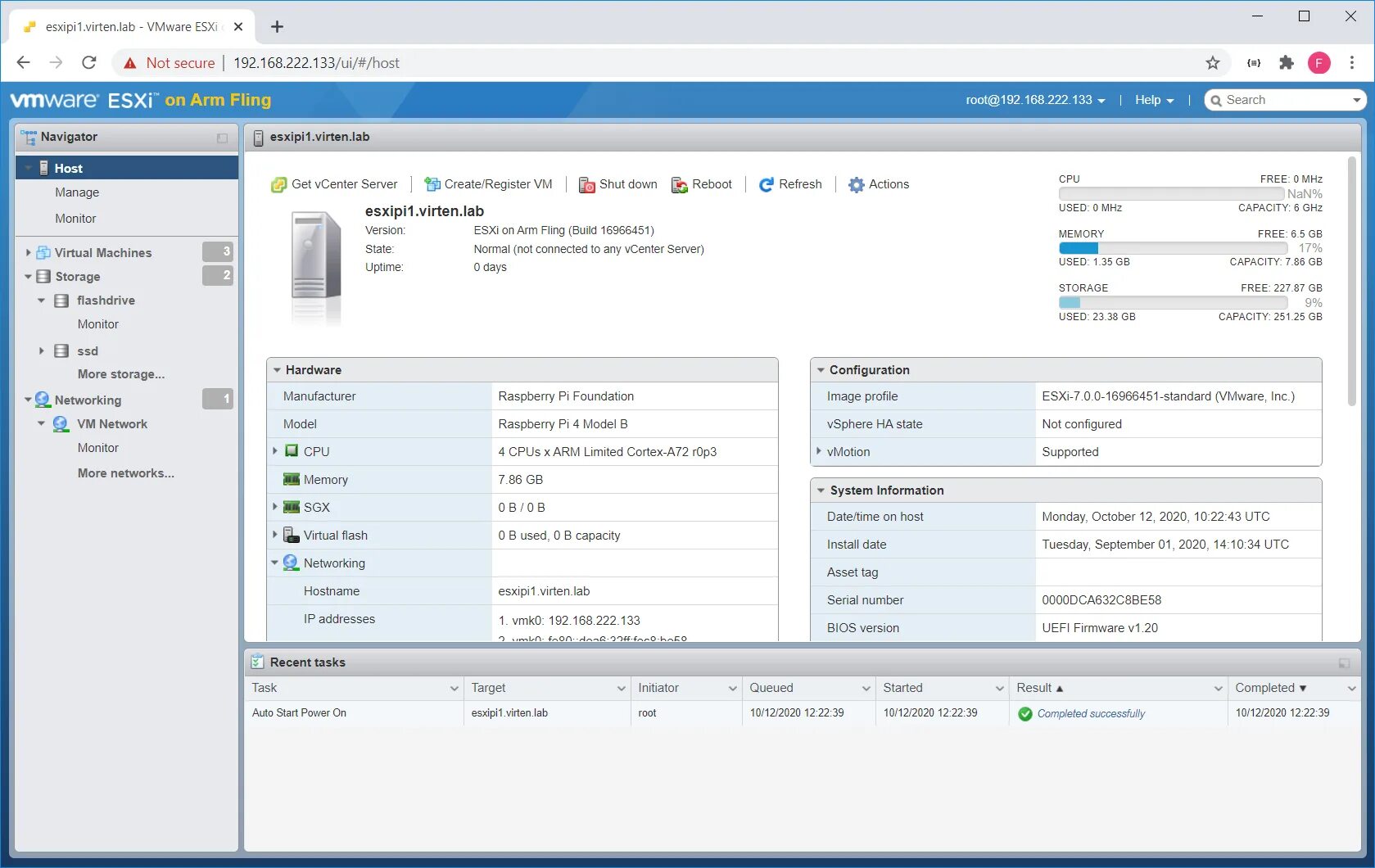Click the CPU usage bar

point(1171,194)
